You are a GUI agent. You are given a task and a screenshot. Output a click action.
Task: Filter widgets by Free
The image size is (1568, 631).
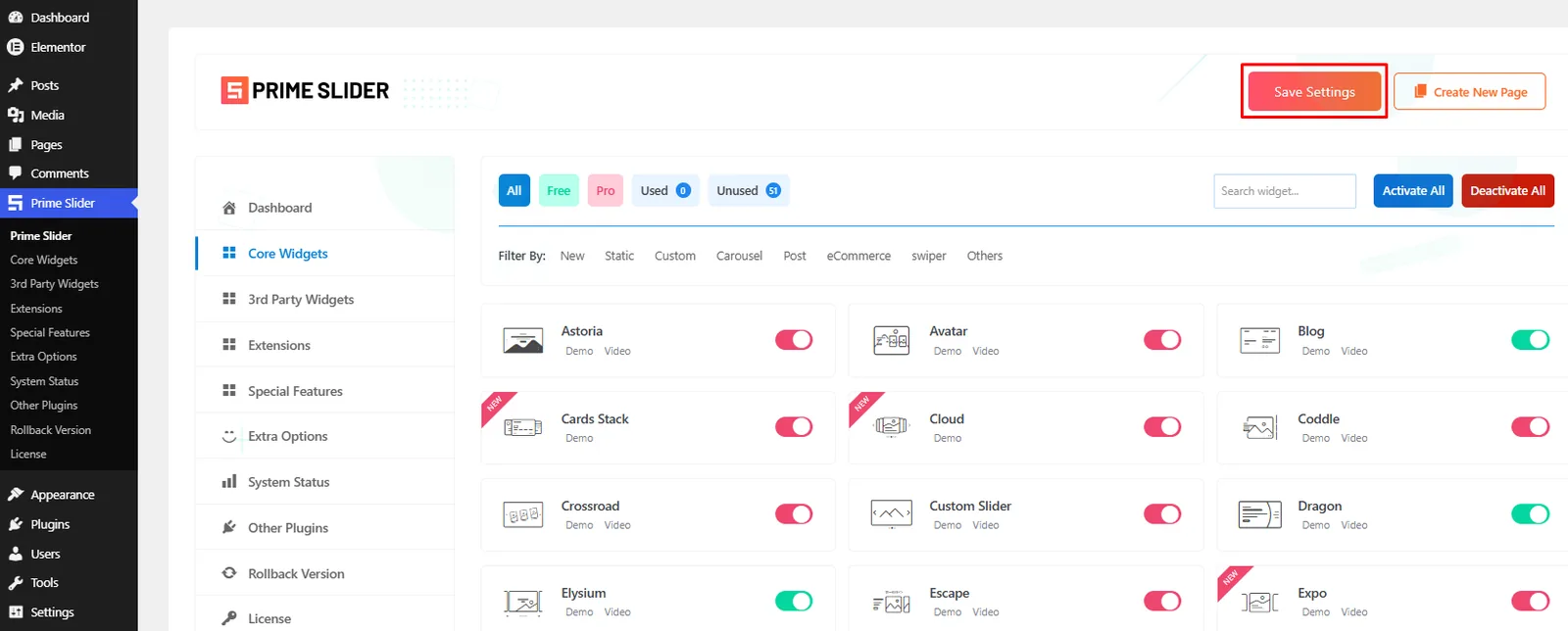pos(559,190)
